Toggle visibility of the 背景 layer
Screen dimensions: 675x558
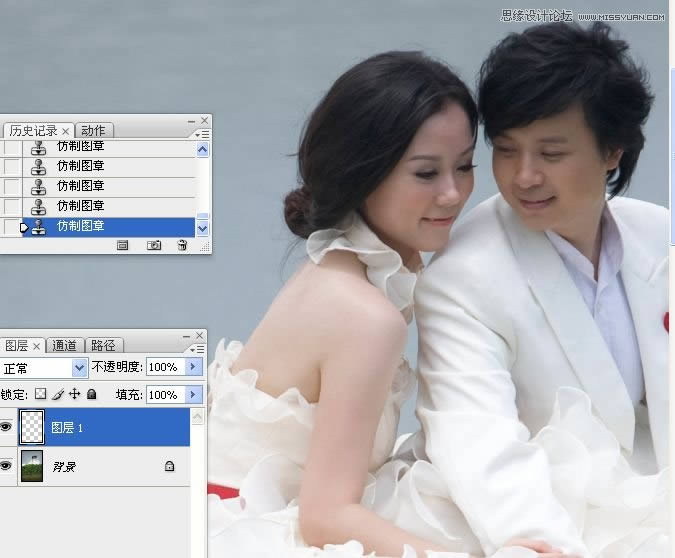(6, 466)
